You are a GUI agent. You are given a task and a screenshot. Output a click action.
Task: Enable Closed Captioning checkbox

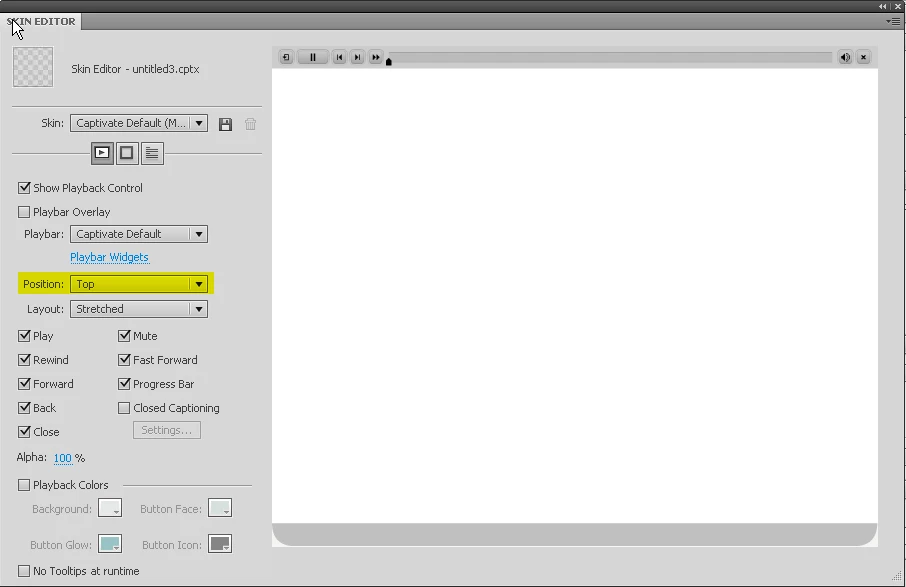124,408
